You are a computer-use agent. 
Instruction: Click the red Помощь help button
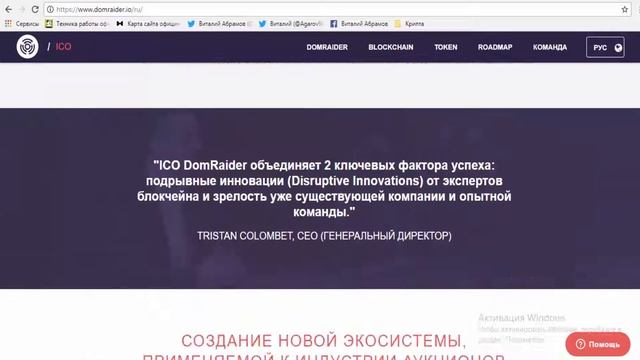(x=598, y=344)
